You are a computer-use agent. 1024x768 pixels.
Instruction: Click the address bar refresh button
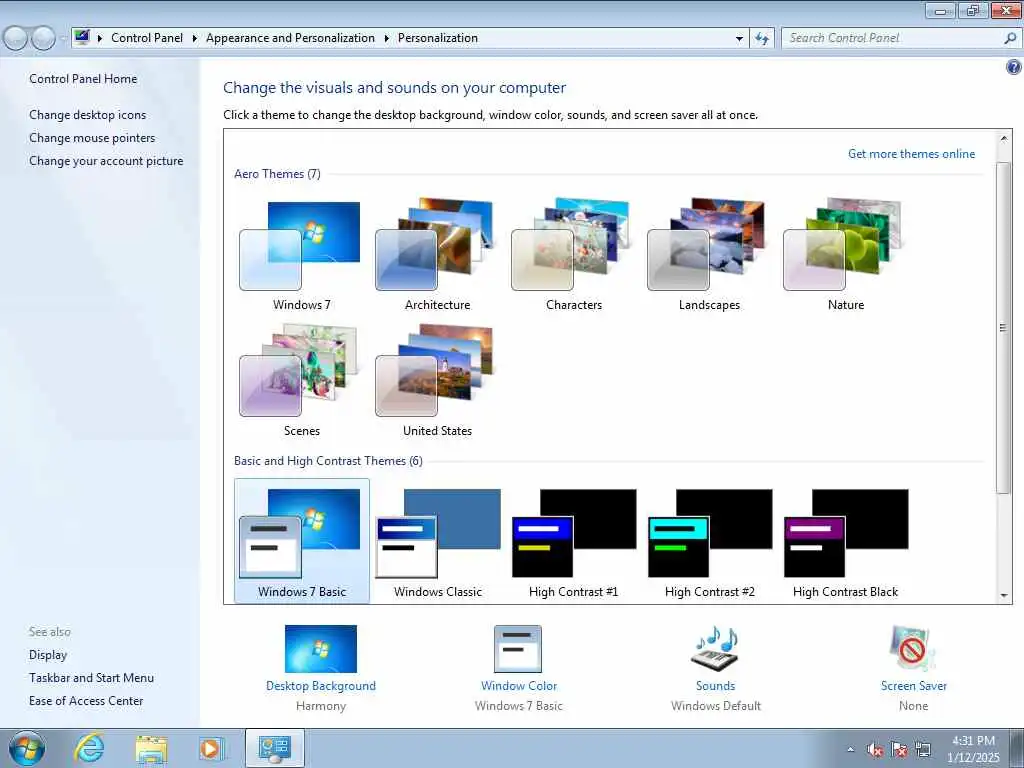tap(761, 39)
